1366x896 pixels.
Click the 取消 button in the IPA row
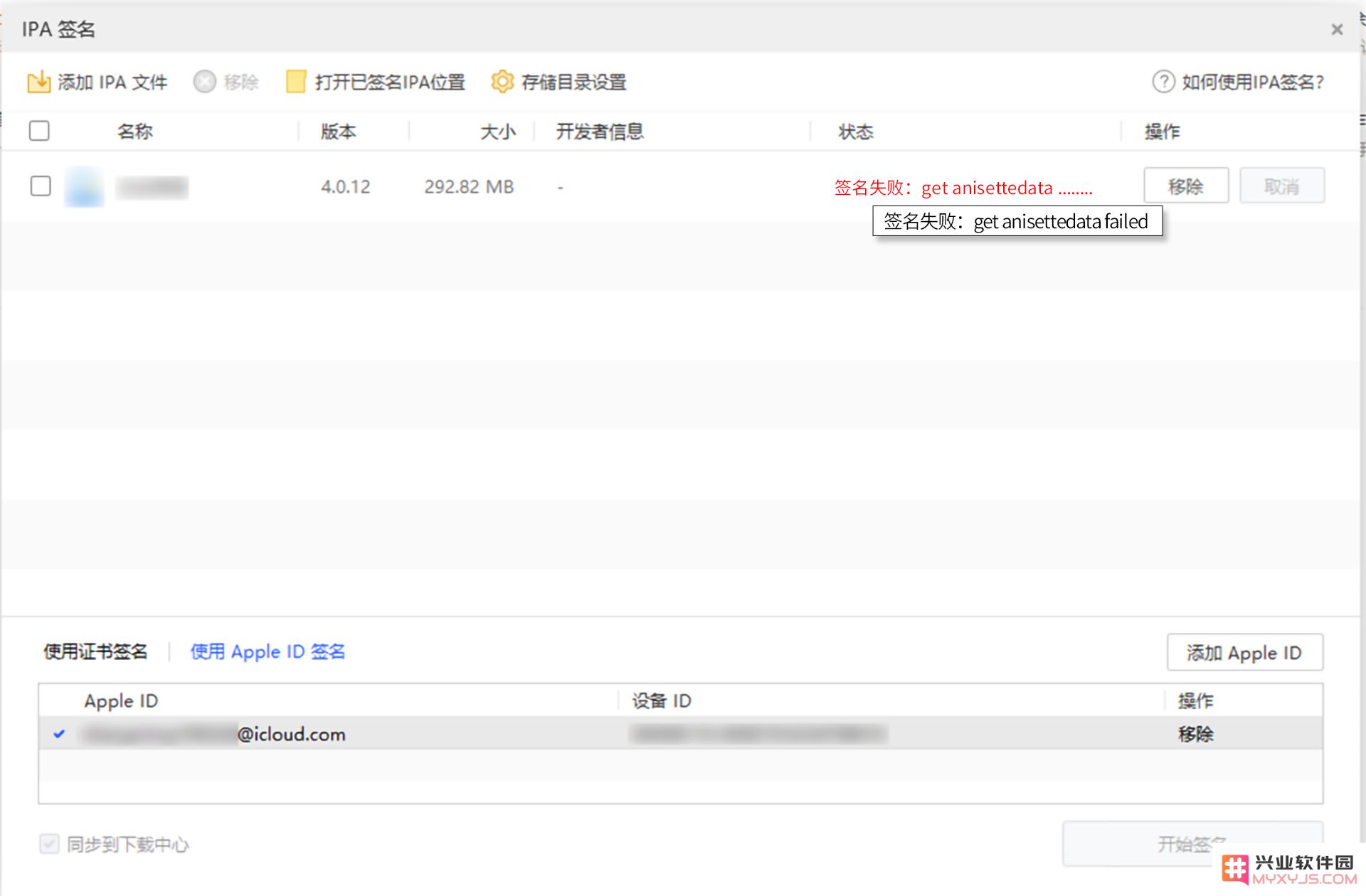(1282, 186)
